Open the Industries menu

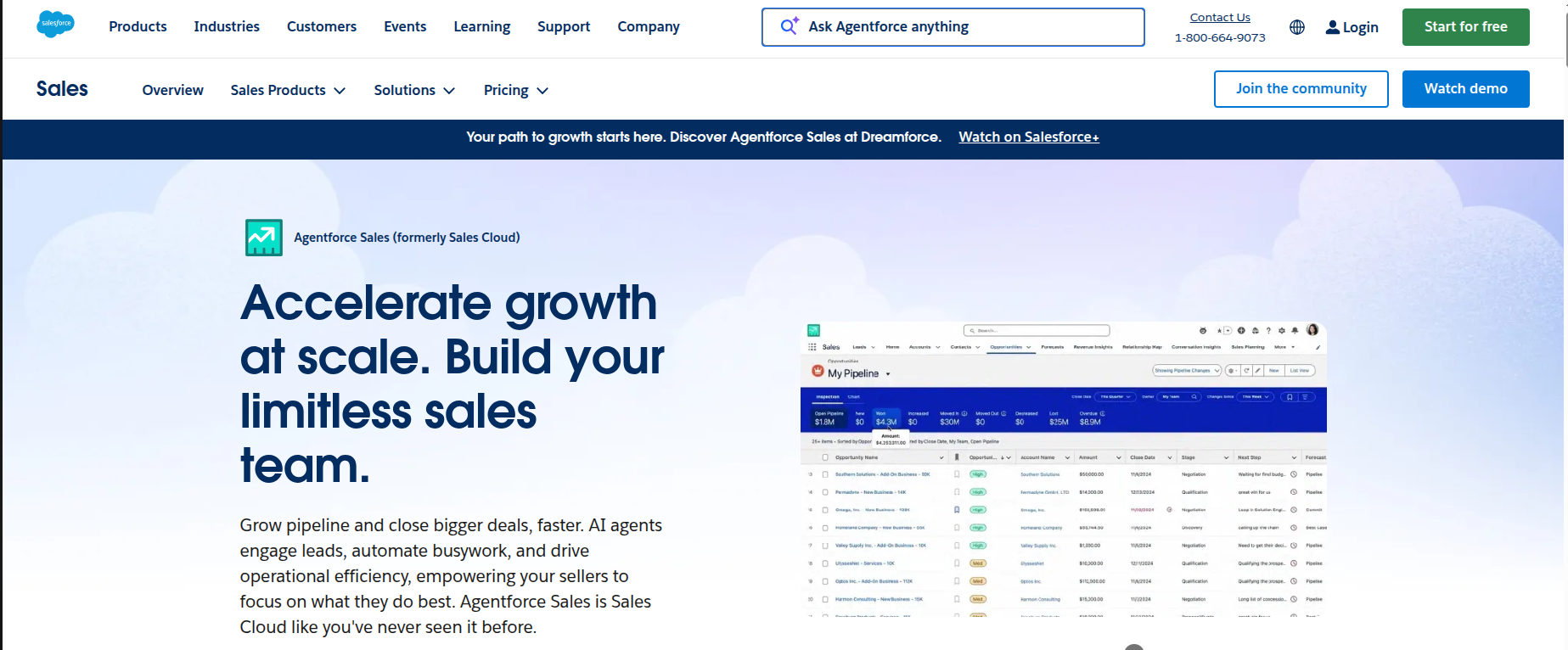click(227, 26)
